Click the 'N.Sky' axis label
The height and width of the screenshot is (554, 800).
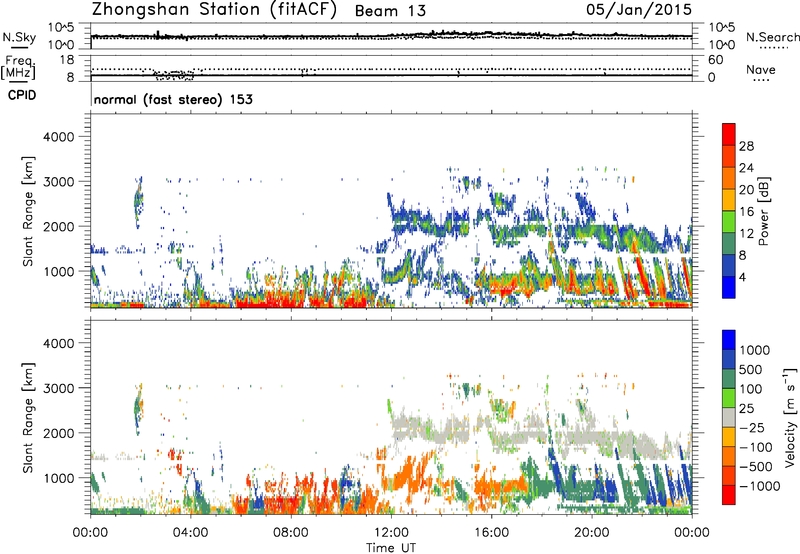(x=19, y=38)
